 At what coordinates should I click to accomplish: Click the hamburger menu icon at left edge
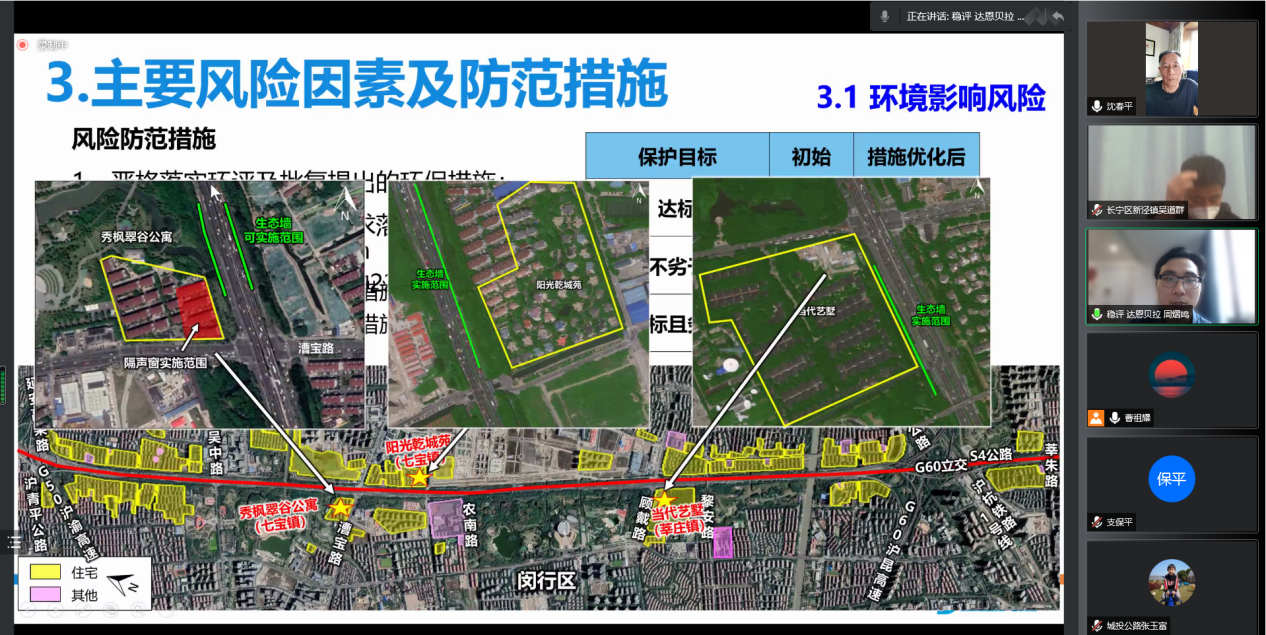tap(14, 542)
